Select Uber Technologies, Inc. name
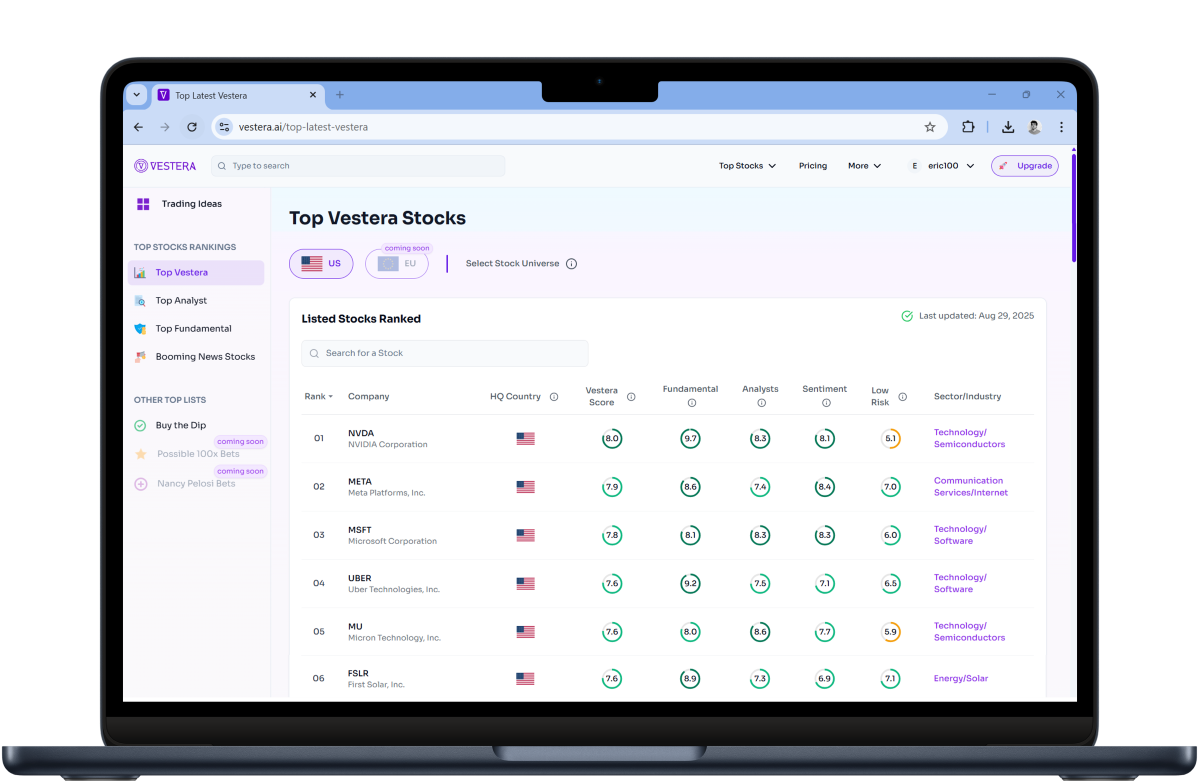The image size is (1200, 783). click(x=394, y=589)
